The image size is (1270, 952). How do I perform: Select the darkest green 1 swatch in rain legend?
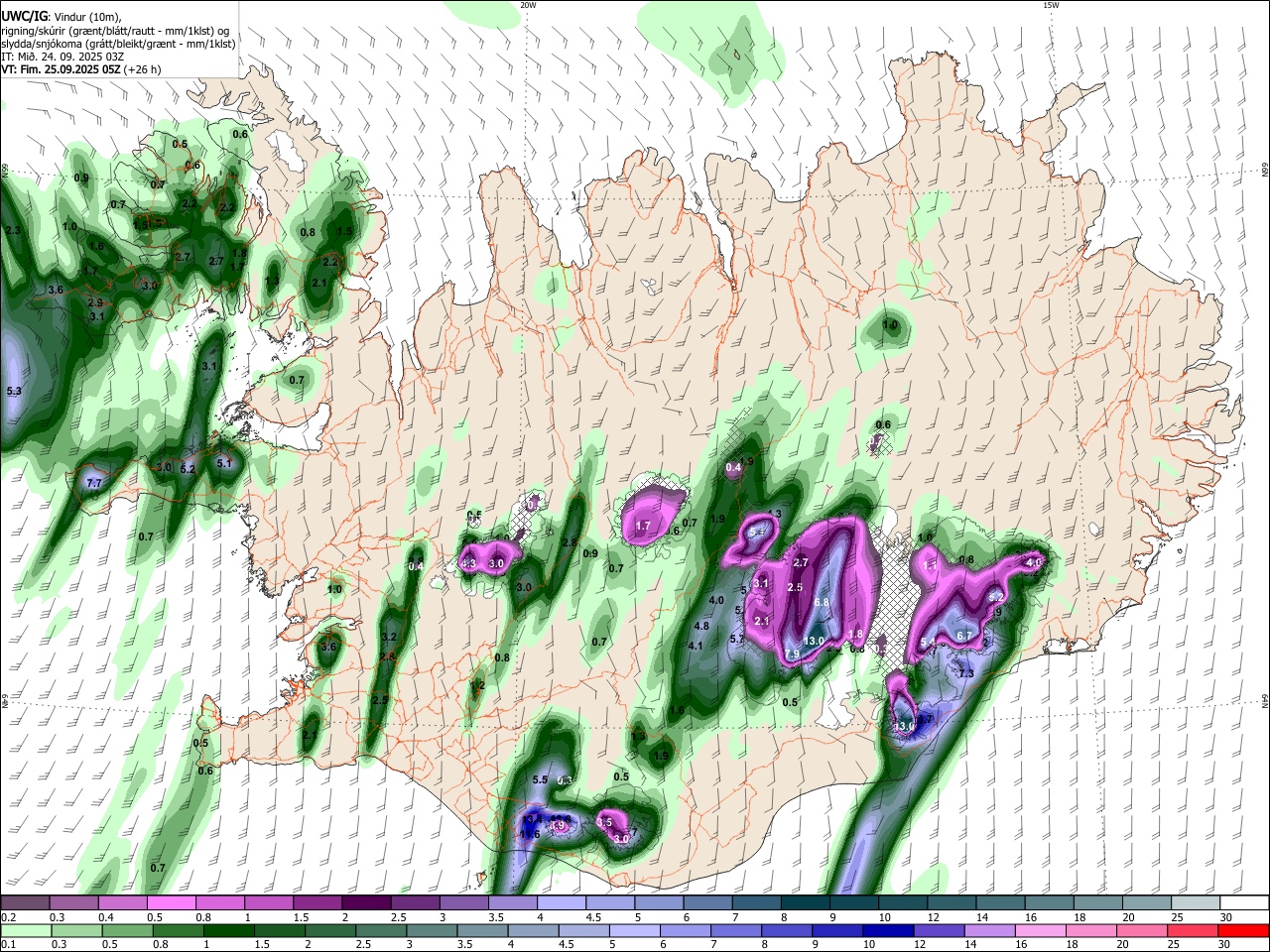point(228,930)
